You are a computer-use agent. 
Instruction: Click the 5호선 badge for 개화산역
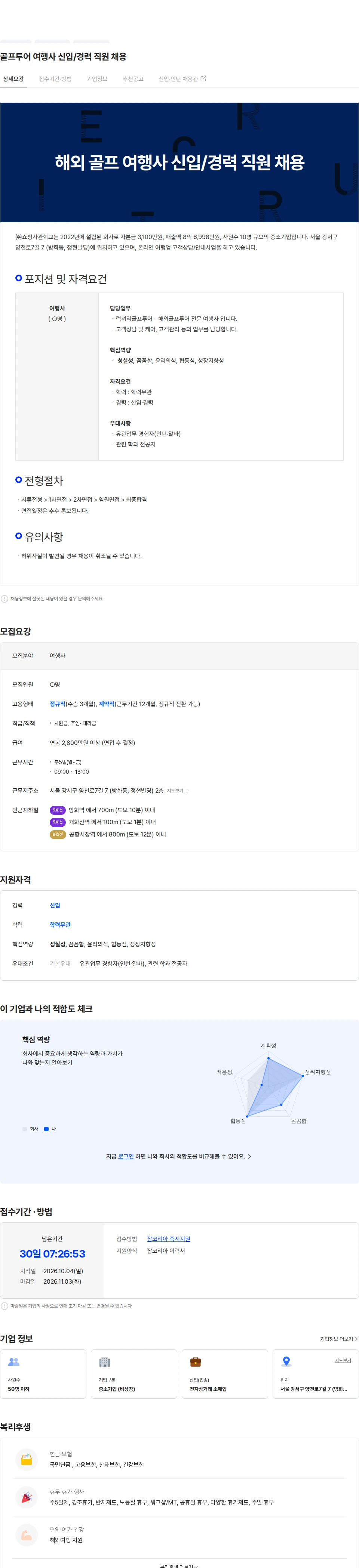point(57,822)
